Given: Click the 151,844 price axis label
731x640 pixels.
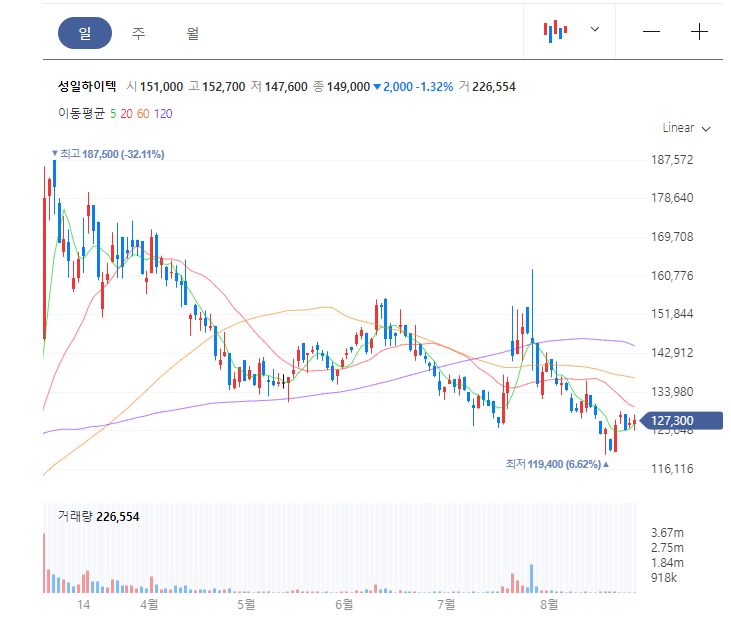Looking at the screenshot, I should [672, 314].
